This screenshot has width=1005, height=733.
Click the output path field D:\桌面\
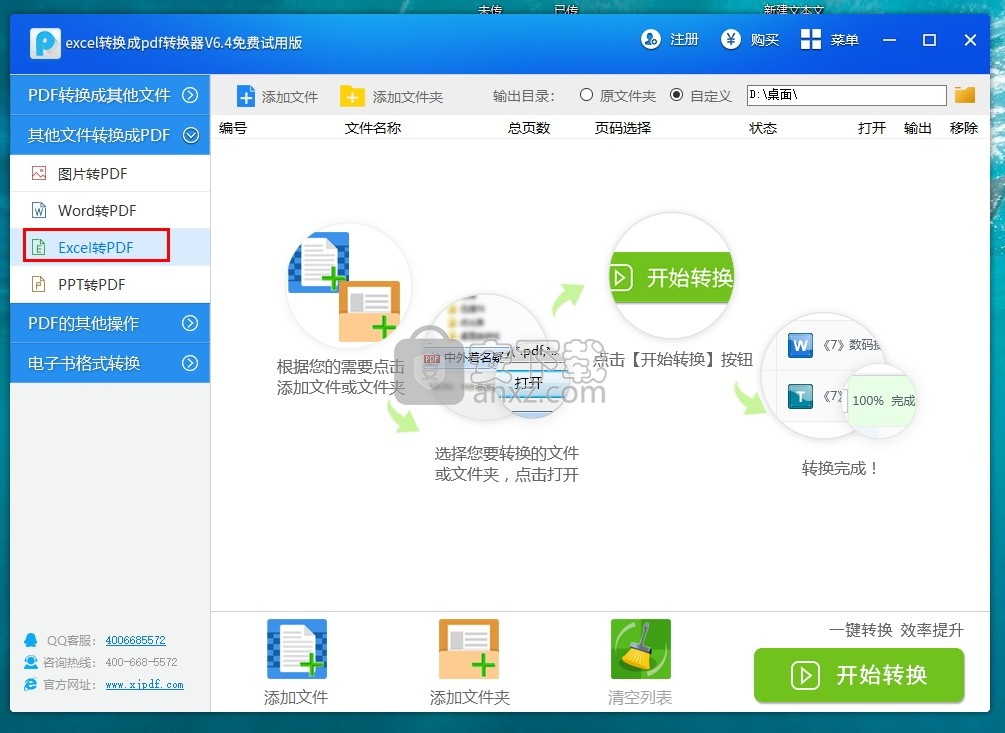(x=846, y=95)
